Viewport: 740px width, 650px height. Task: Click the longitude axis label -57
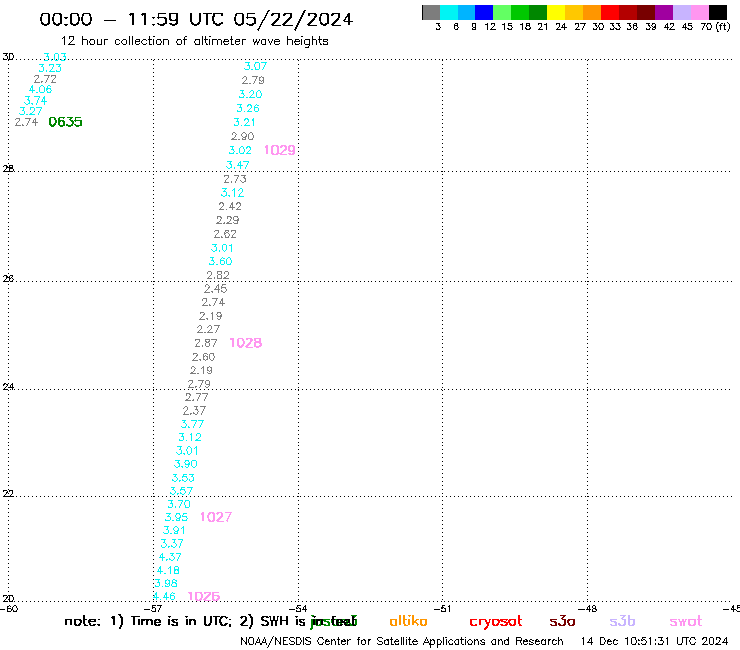tap(153, 609)
